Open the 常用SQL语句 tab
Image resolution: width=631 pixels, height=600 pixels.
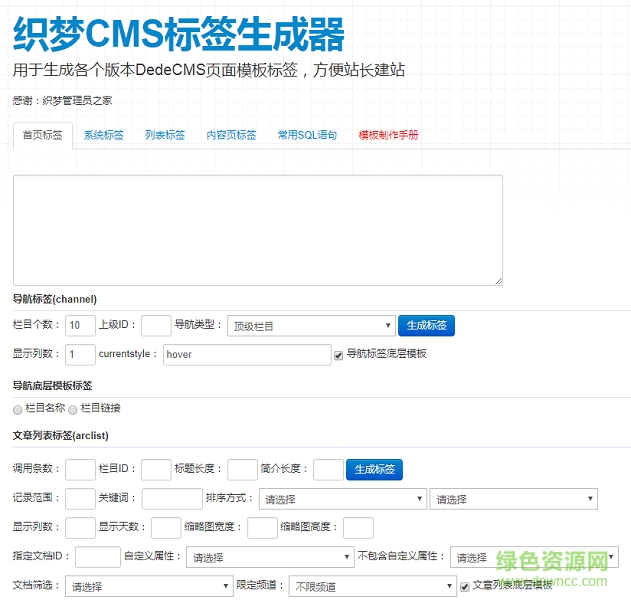click(x=307, y=135)
